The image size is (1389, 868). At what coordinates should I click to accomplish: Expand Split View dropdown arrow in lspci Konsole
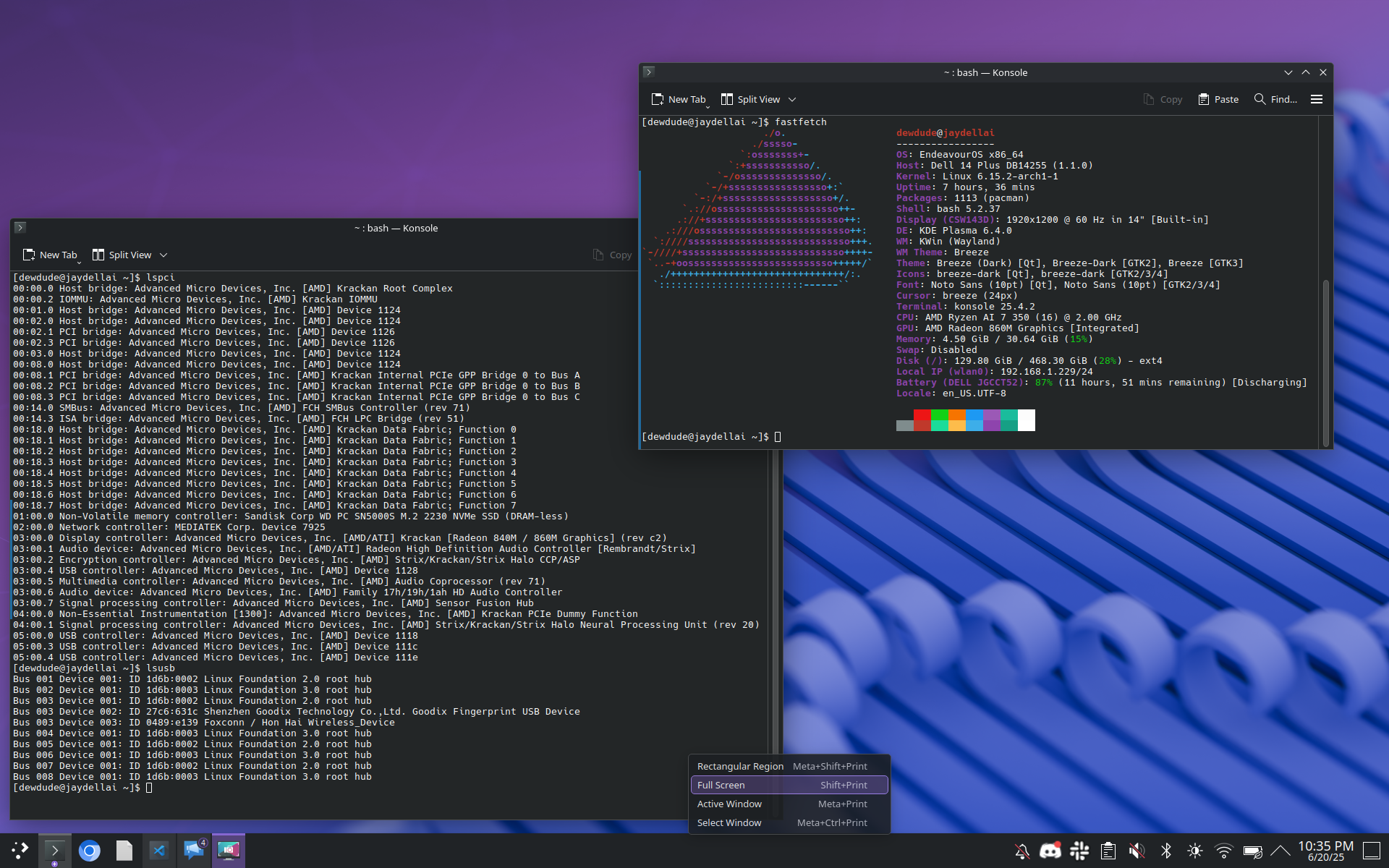(163, 255)
